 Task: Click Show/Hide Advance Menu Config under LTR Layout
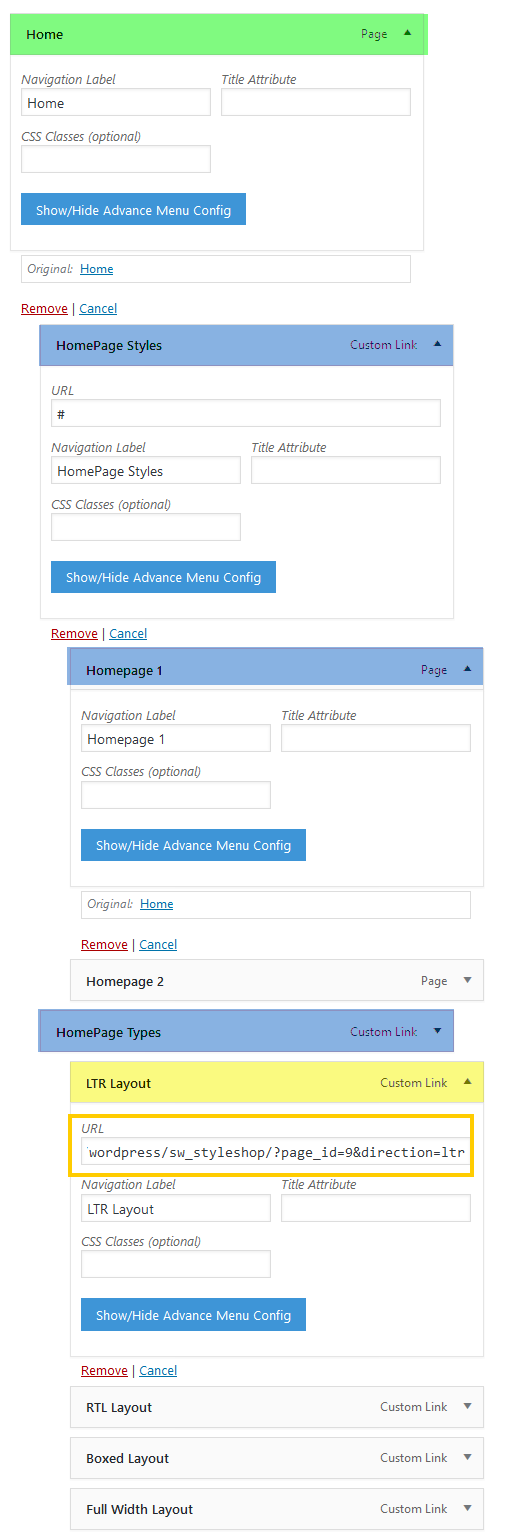(193, 1315)
